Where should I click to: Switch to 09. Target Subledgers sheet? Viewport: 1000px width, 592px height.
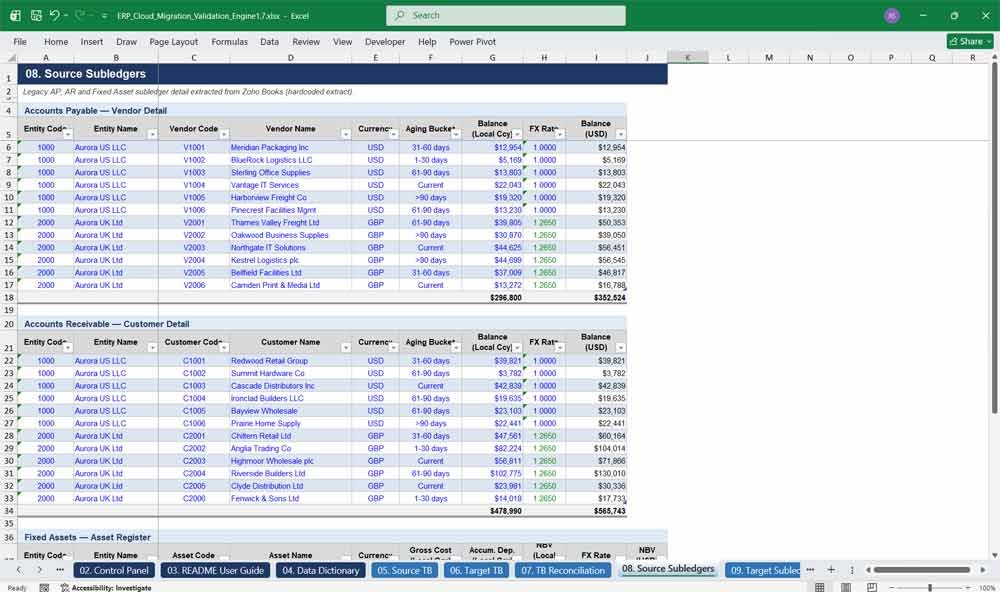pos(764,570)
